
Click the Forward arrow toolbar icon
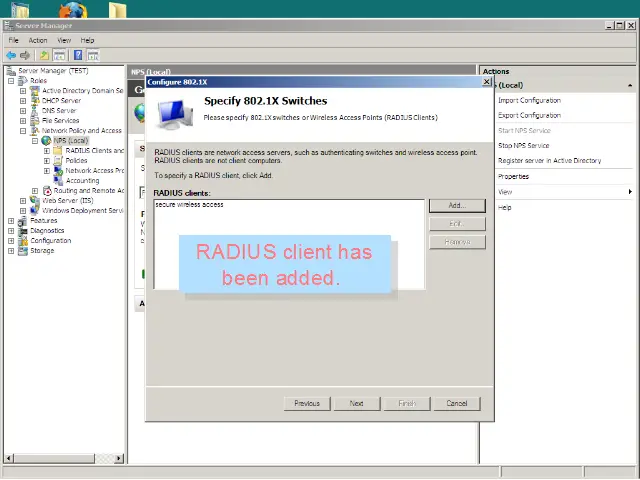coord(25,55)
